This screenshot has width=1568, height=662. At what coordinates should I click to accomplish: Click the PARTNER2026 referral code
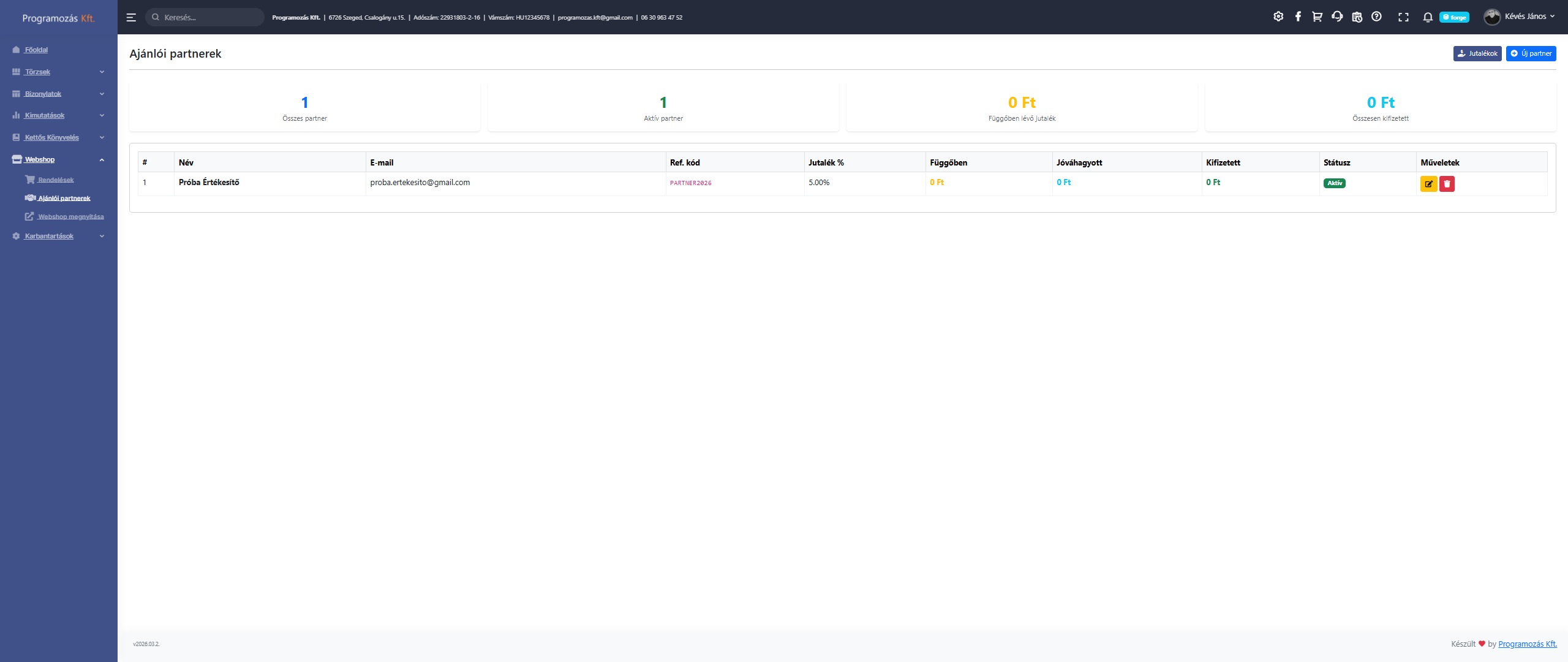pyautogui.click(x=690, y=183)
